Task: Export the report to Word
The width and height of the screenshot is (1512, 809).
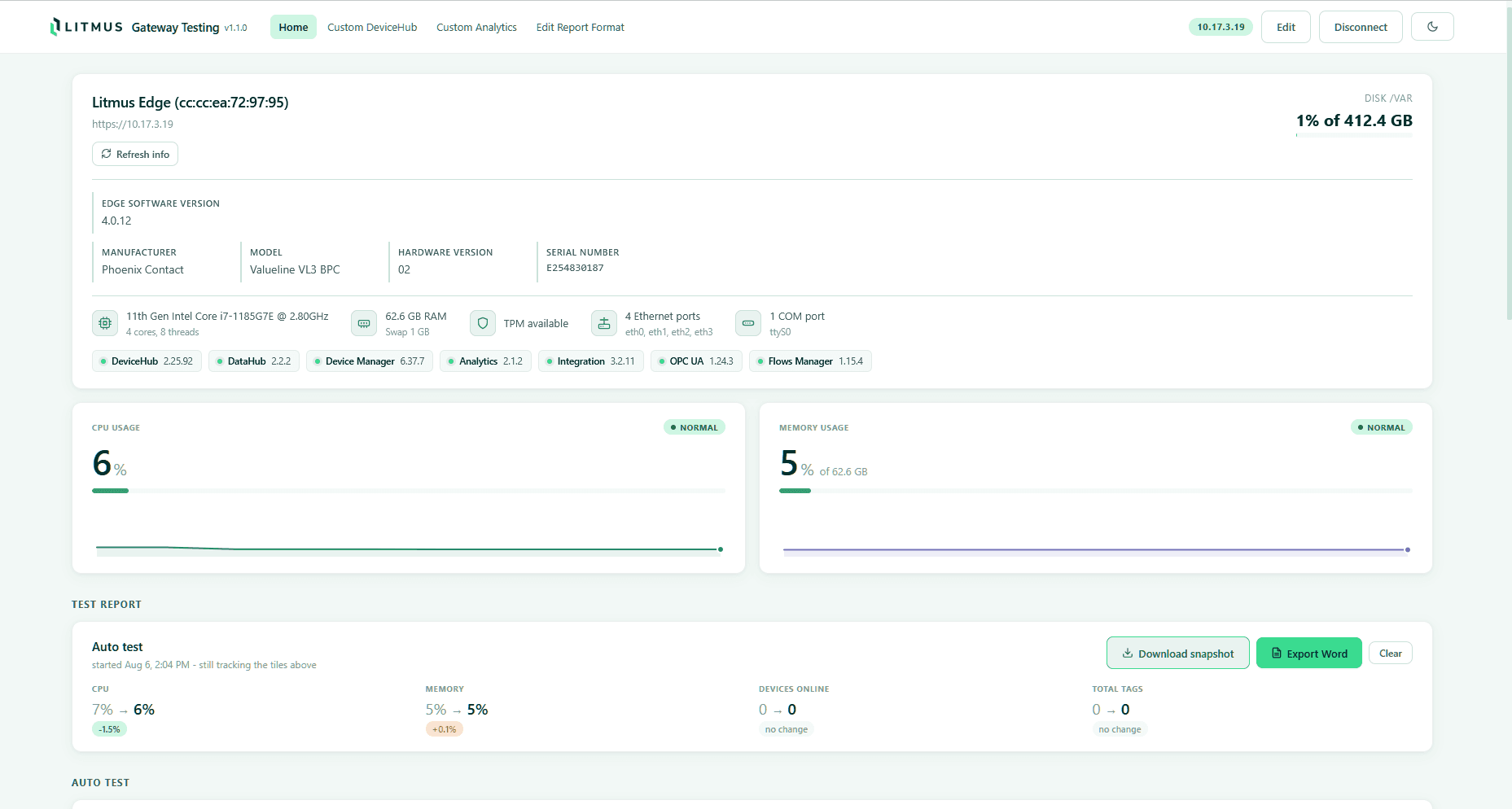Action: click(x=1308, y=653)
